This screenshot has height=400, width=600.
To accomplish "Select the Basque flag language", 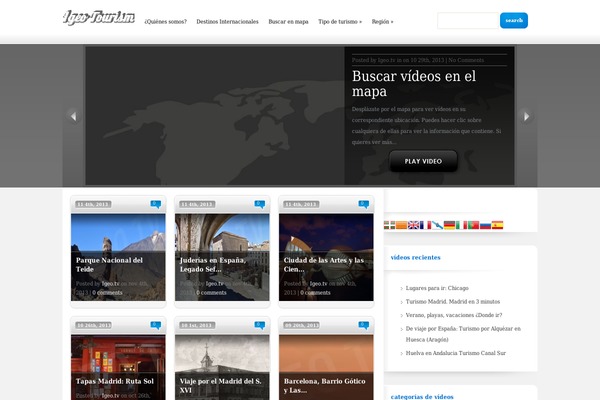I will click(390, 225).
